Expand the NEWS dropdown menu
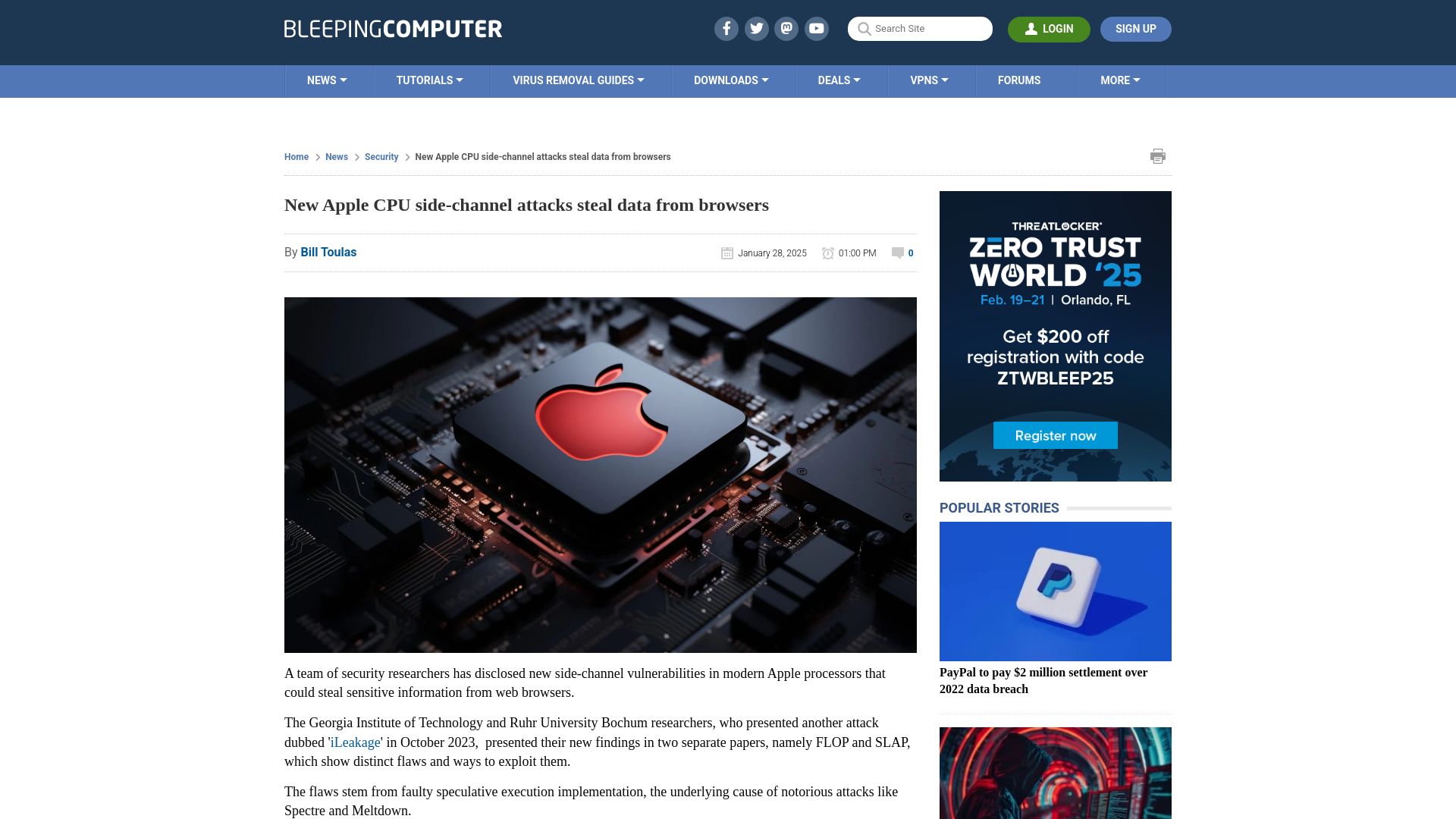 click(x=326, y=80)
